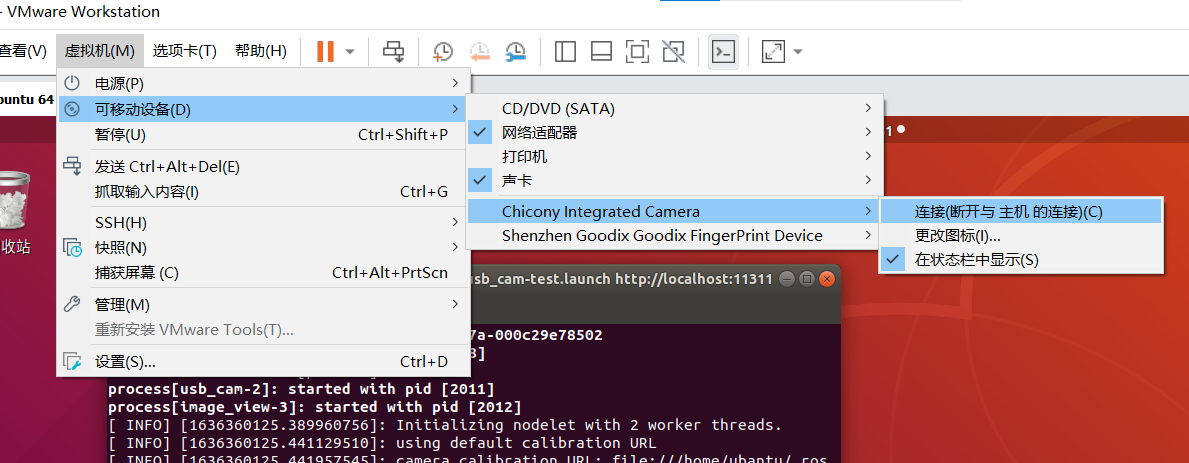Click the console view toolbar icon
The image size is (1189, 463).
(x=723, y=52)
